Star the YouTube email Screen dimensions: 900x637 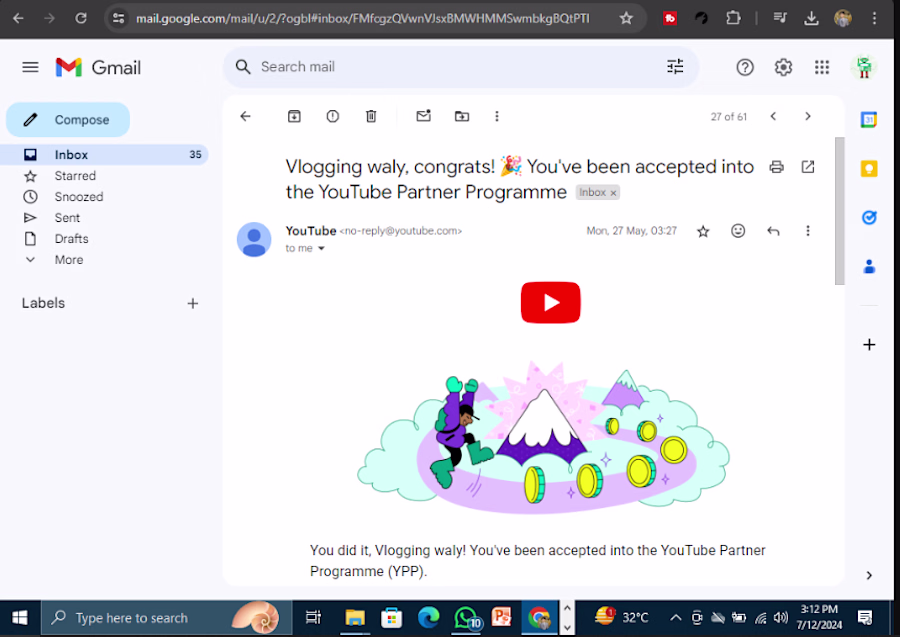703,231
